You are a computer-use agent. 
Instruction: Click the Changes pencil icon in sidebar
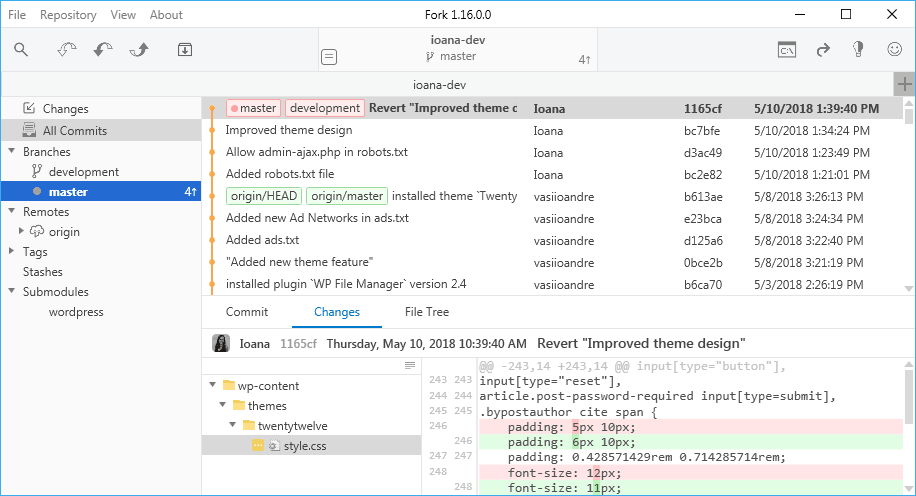(x=29, y=108)
